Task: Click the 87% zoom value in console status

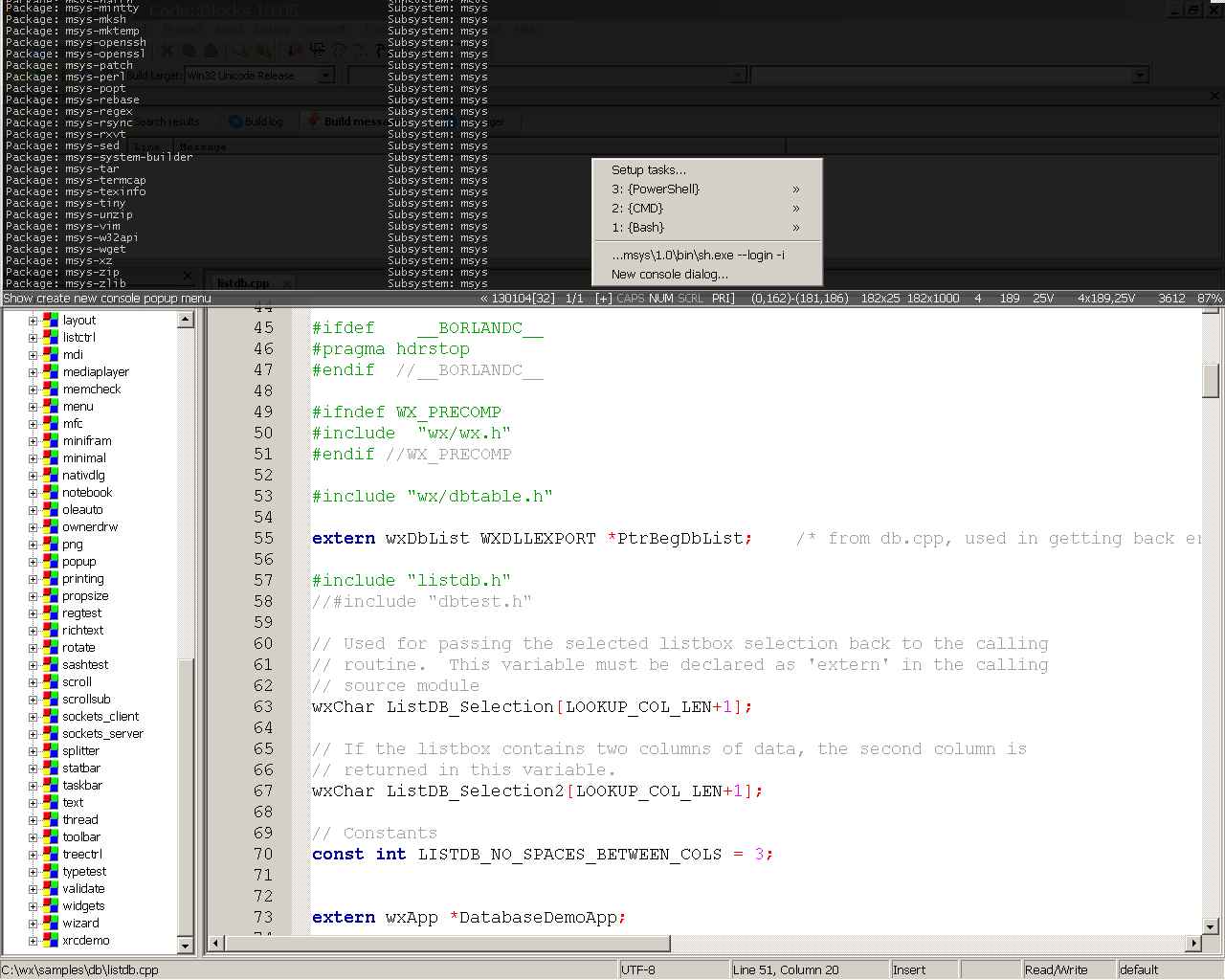Action: (x=1209, y=299)
